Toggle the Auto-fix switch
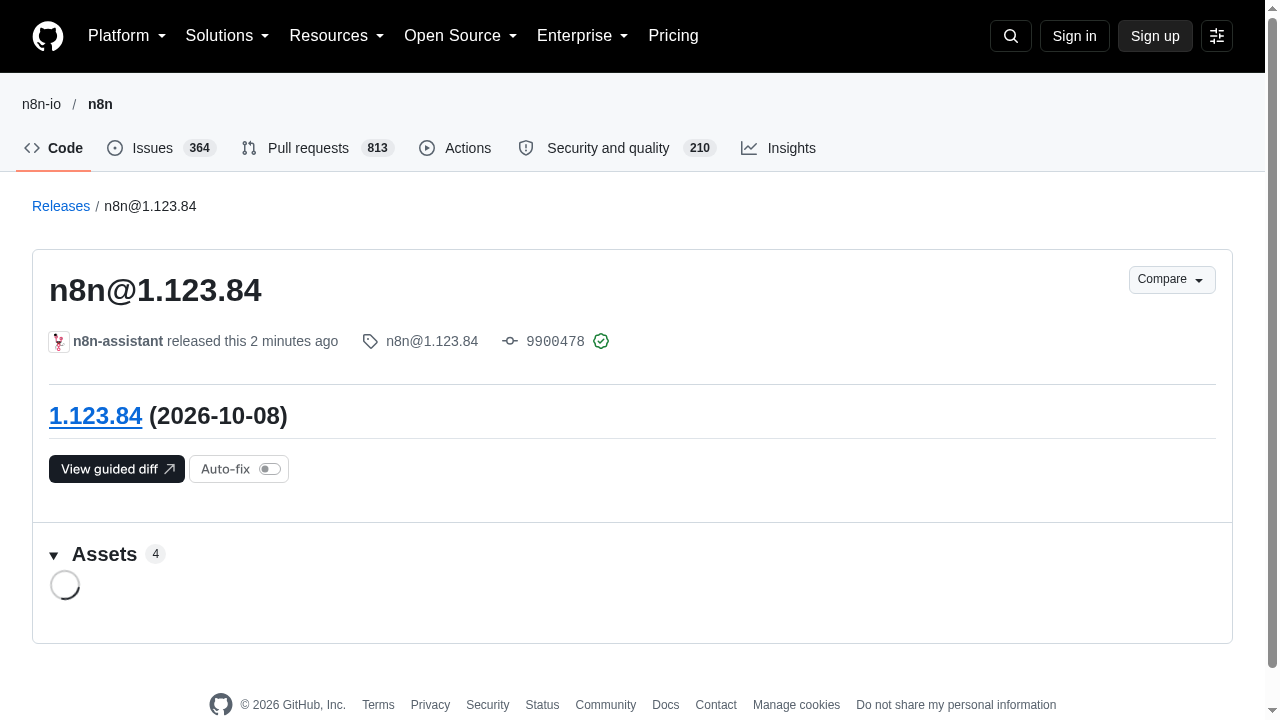 [270, 469]
